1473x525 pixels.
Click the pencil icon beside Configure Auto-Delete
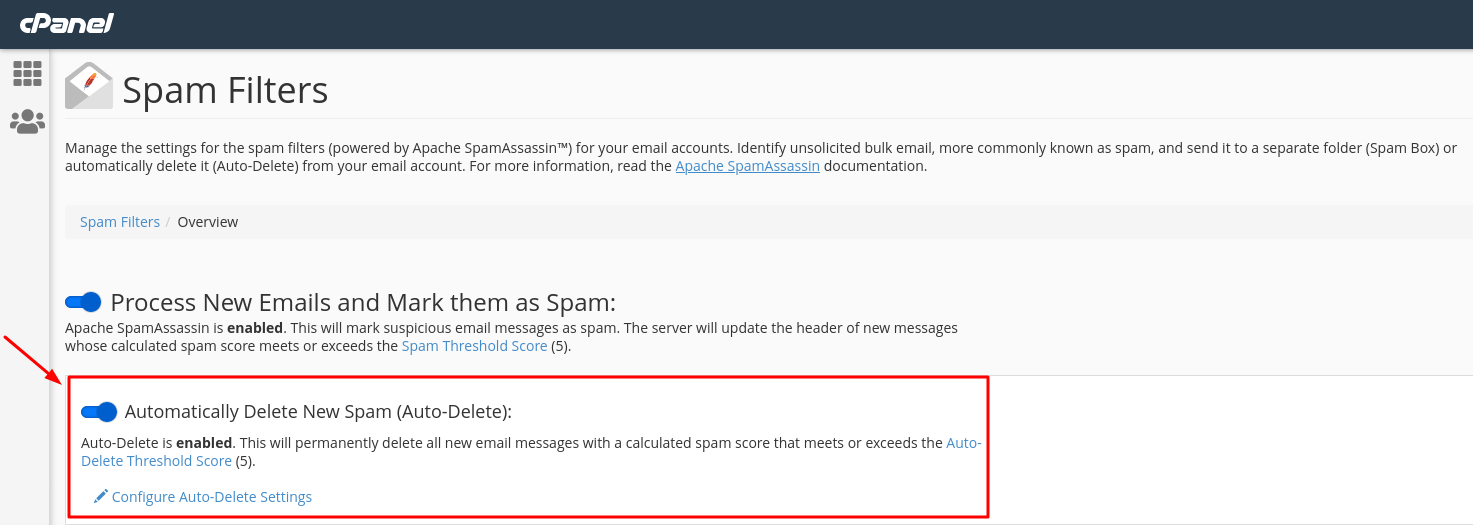pyautogui.click(x=101, y=496)
